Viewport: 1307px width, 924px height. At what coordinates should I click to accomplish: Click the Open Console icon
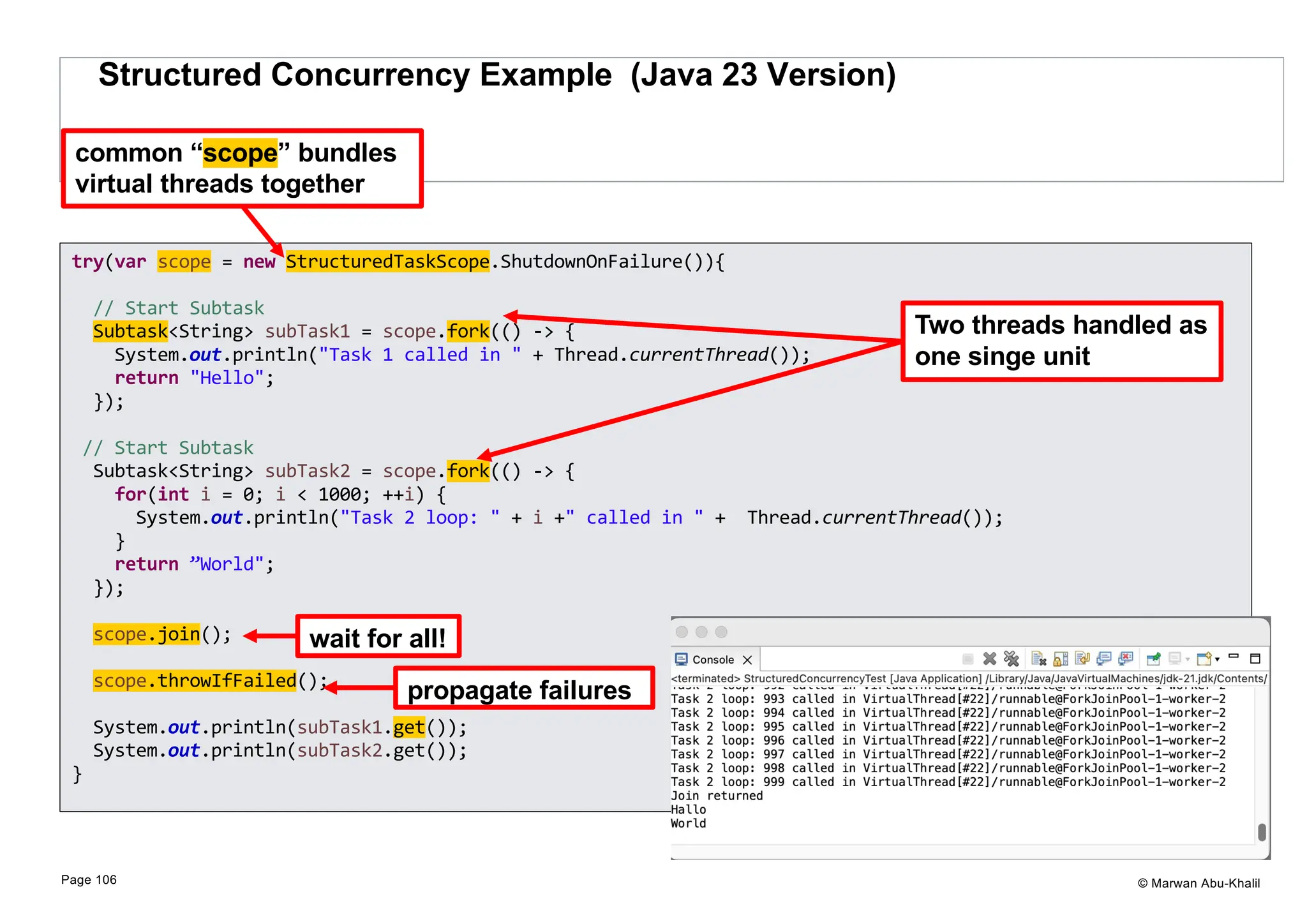(1204, 659)
